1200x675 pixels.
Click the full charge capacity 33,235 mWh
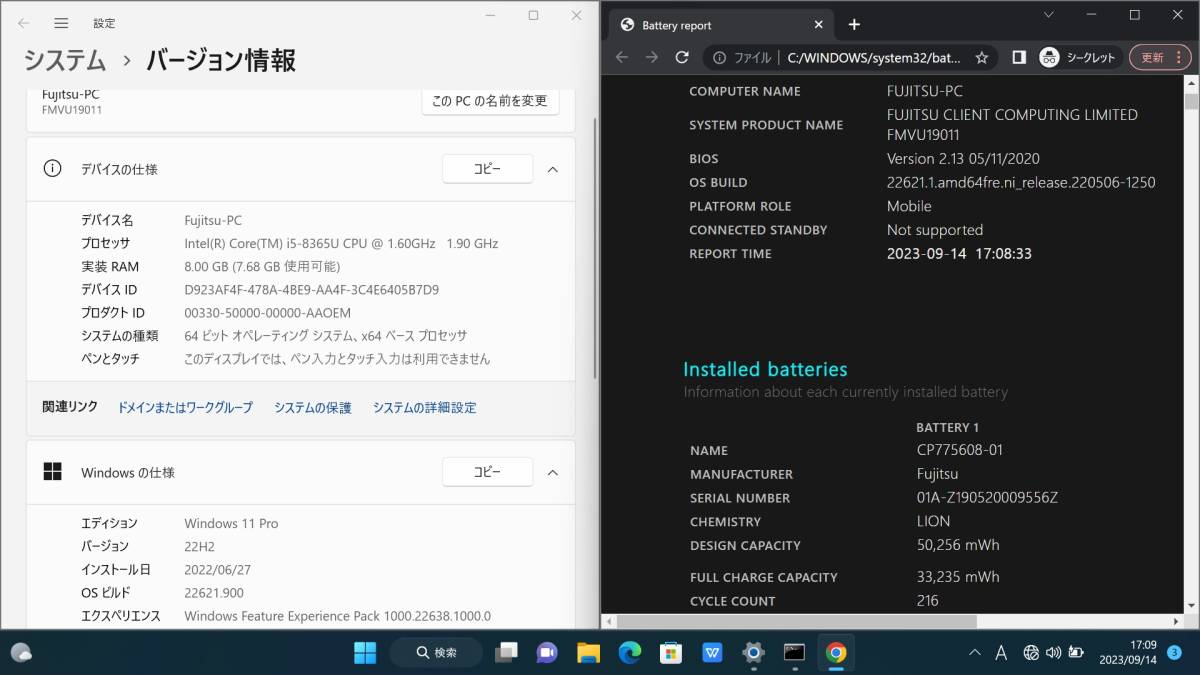click(958, 577)
